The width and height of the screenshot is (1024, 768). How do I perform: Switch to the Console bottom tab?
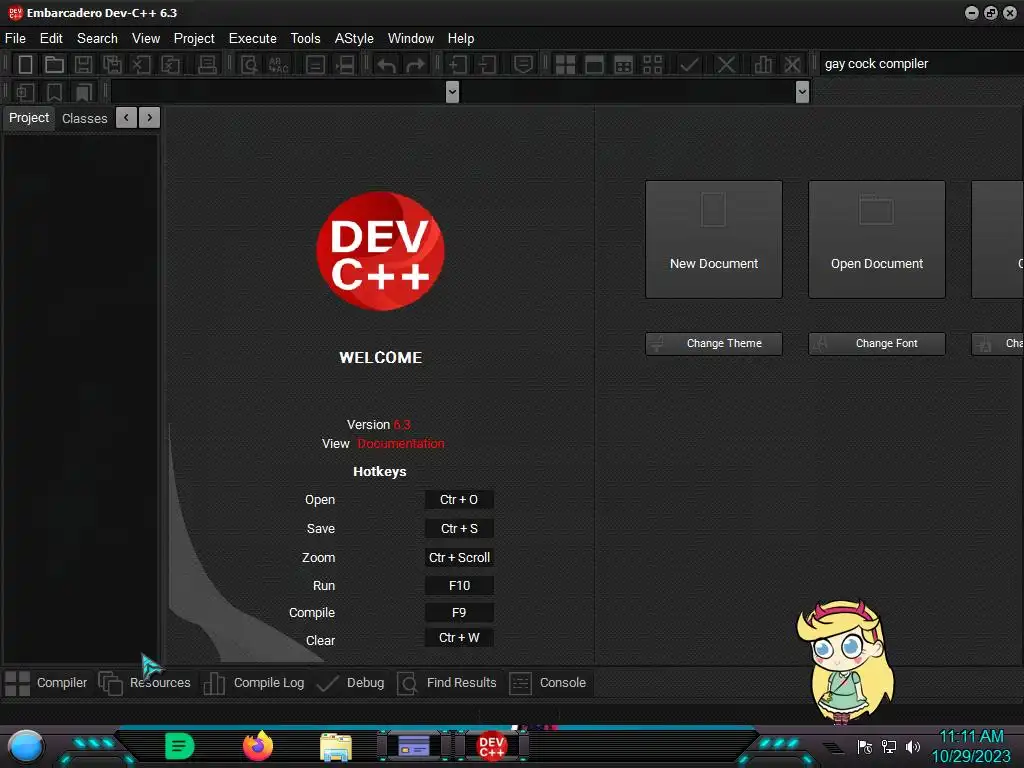pyautogui.click(x=547, y=682)
